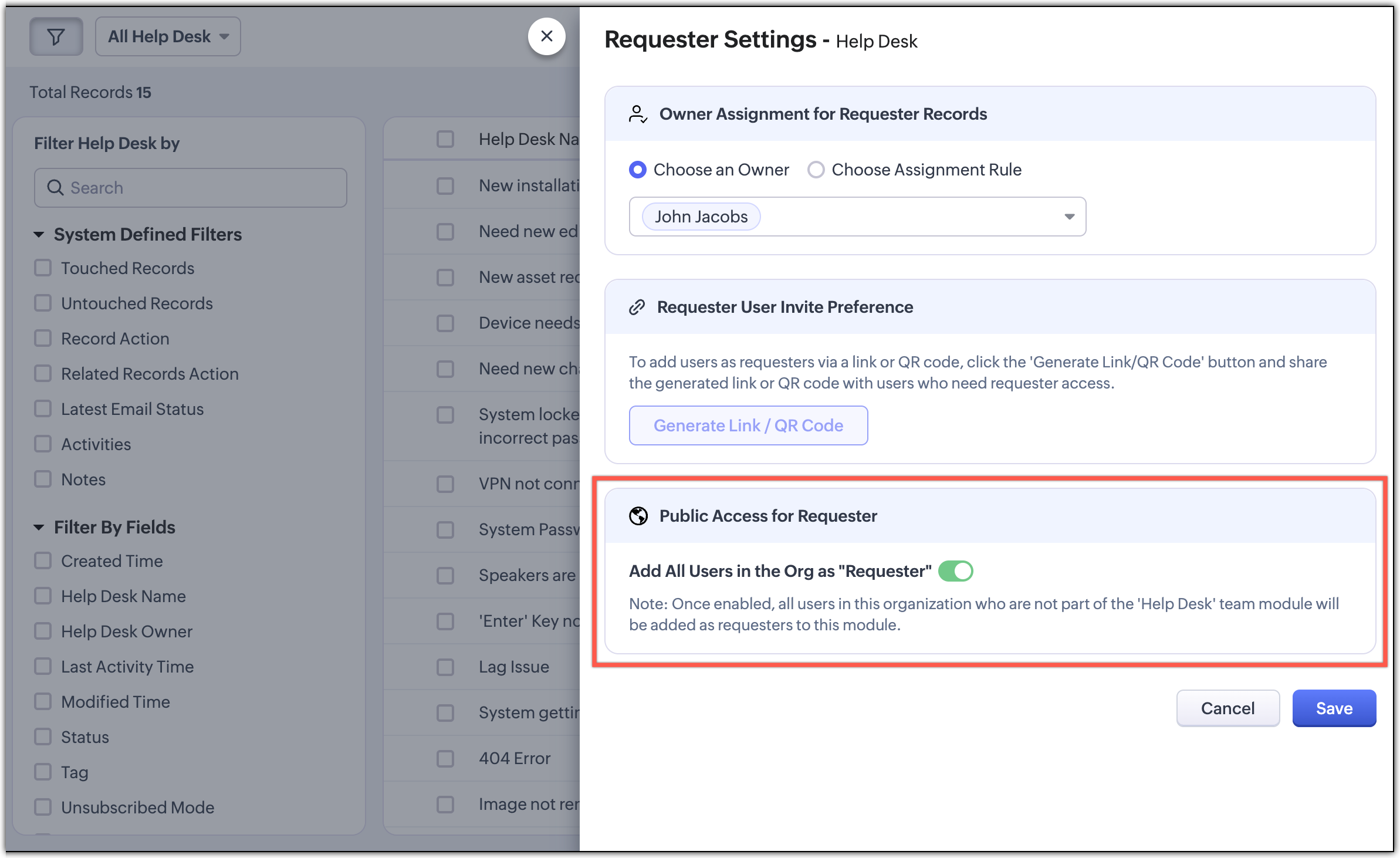Image resolution: width=1400 pixels, height=858 pixels.
Task: Close the Requester Settings panel
Action: click(x=546, y=36)
